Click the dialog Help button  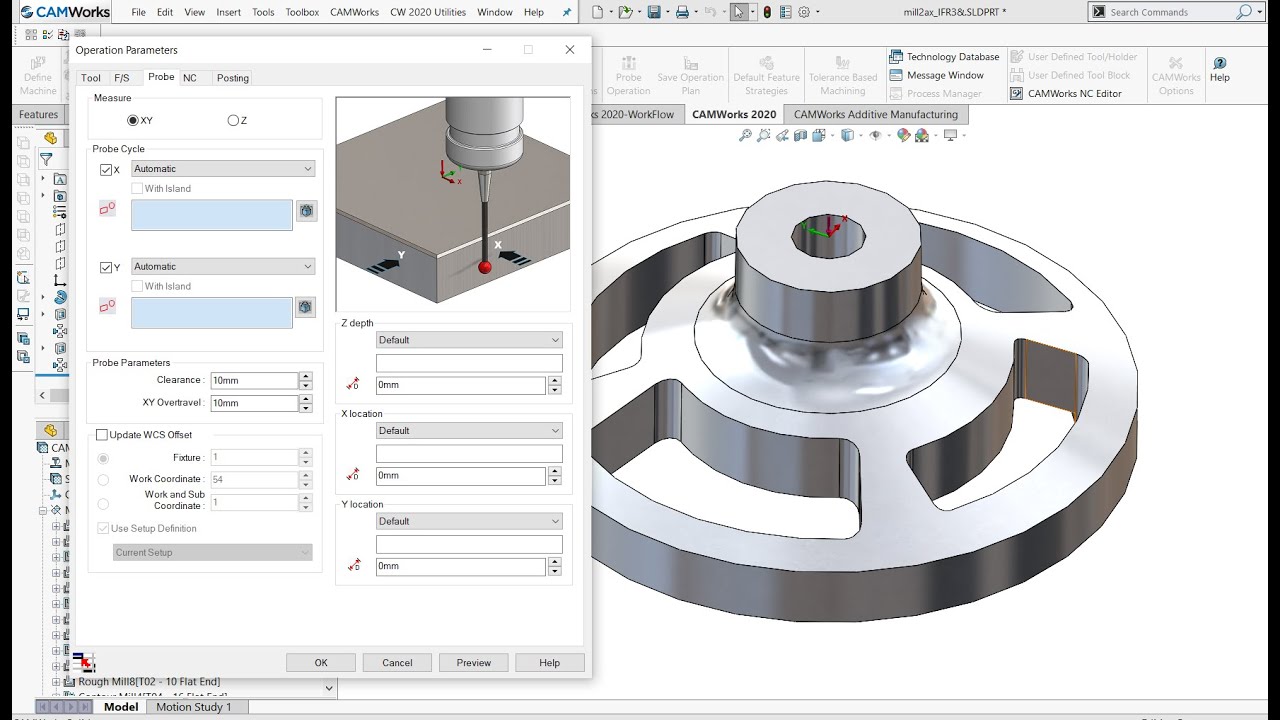[x=550, y=662]
